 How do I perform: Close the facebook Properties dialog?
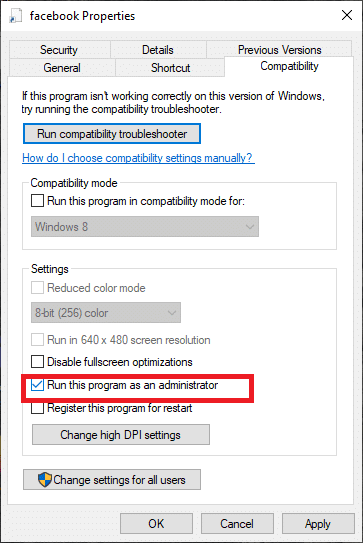(x=347, y=15)
